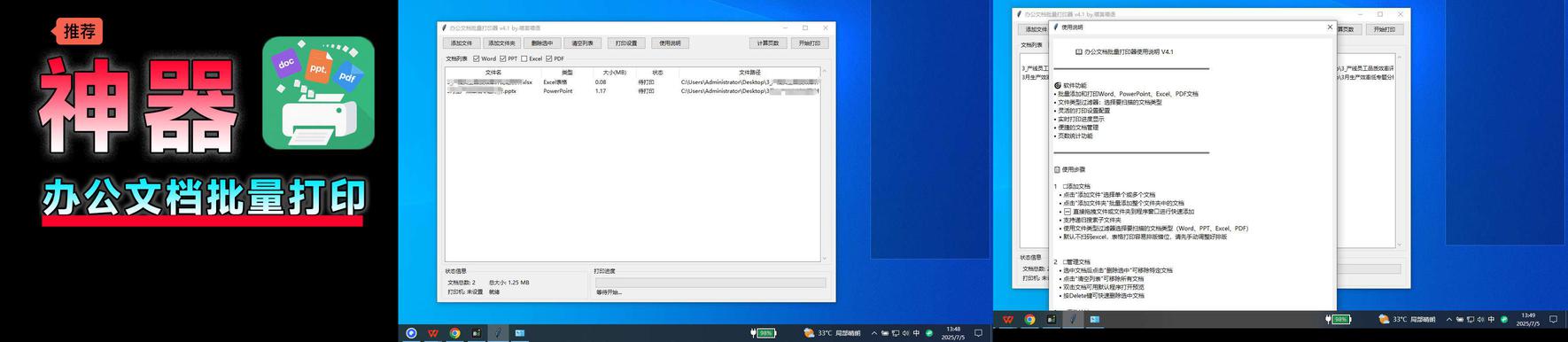This screenshot has height=342, width=1568.
Task: Sort by the 状态 column header
Action: click(x=657, y=73)
